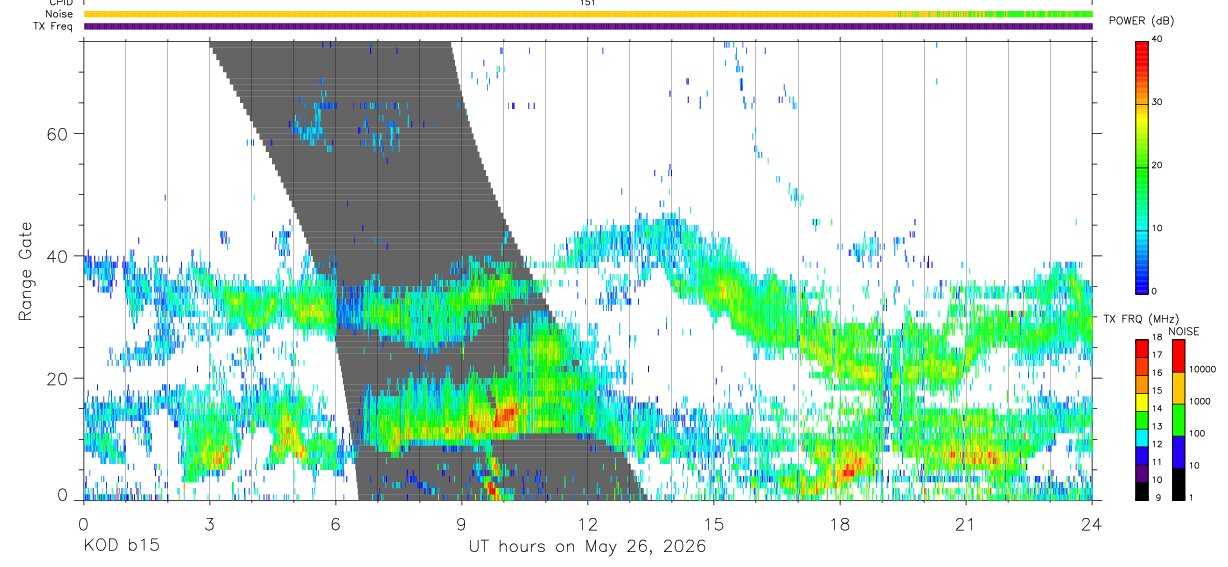Click the 13 label on TX FRQ scale
The image size is (1228, 567).
pyautogui.click(x=1158, y=428)
